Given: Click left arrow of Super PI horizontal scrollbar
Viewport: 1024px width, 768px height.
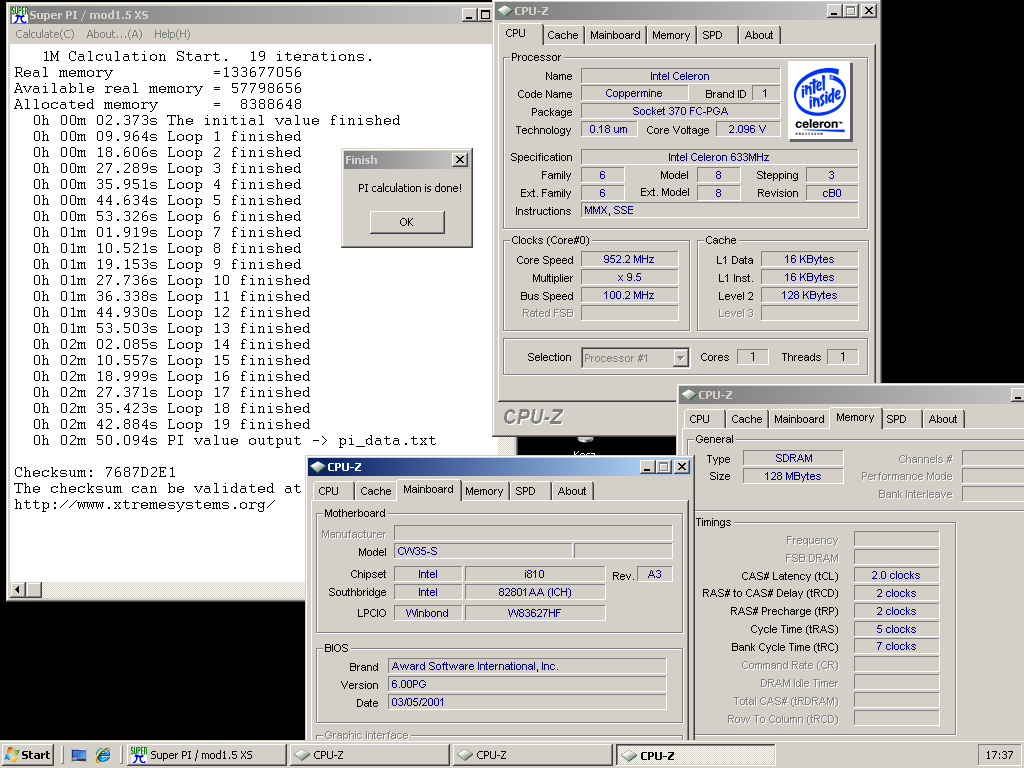Looking at the screenshot, I should pyautogui.click(x=18, y=590).
